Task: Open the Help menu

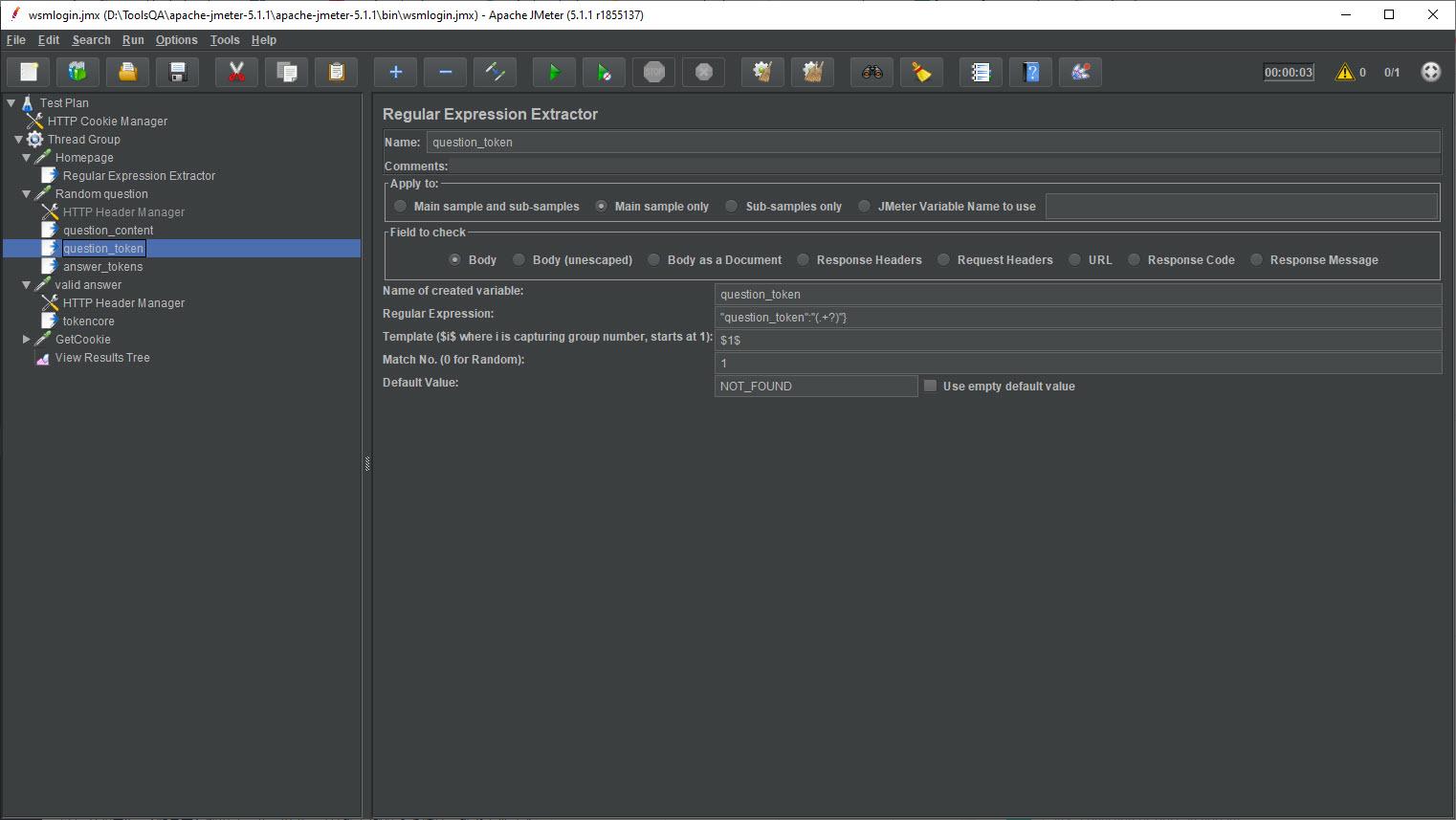Action: point(264,40)
